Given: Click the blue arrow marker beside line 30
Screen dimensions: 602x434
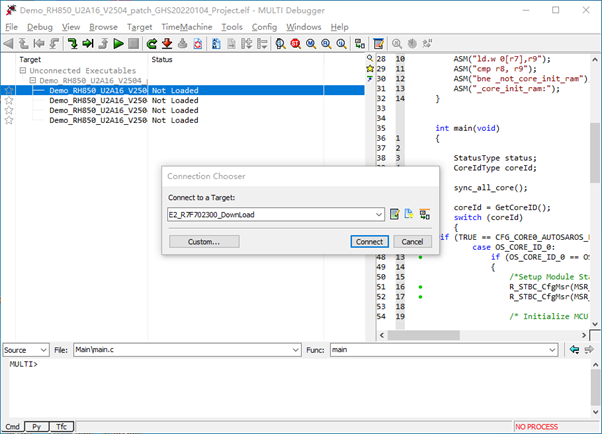Looking at the screenshot, I should point(370,79).
